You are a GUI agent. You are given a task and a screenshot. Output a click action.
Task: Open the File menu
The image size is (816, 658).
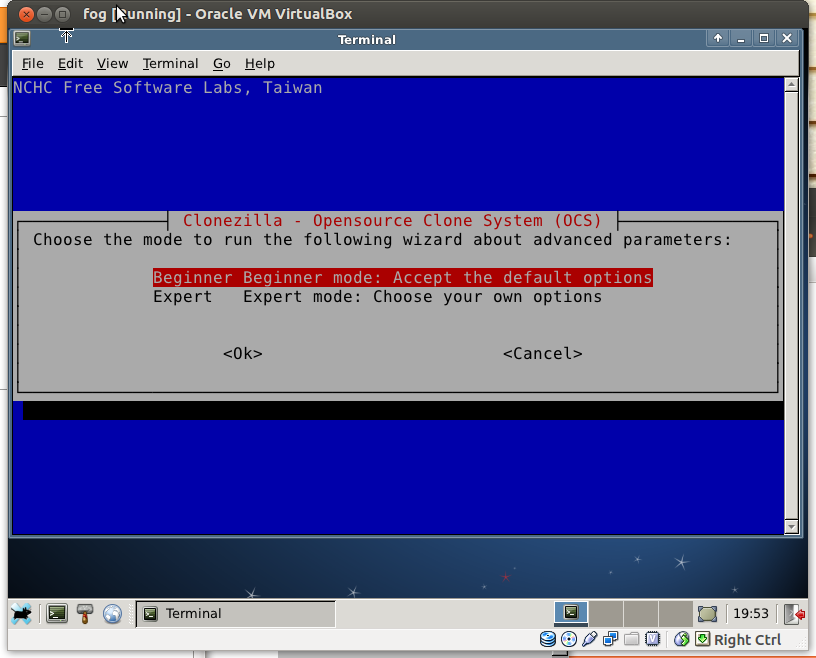[x=33, y=63]
